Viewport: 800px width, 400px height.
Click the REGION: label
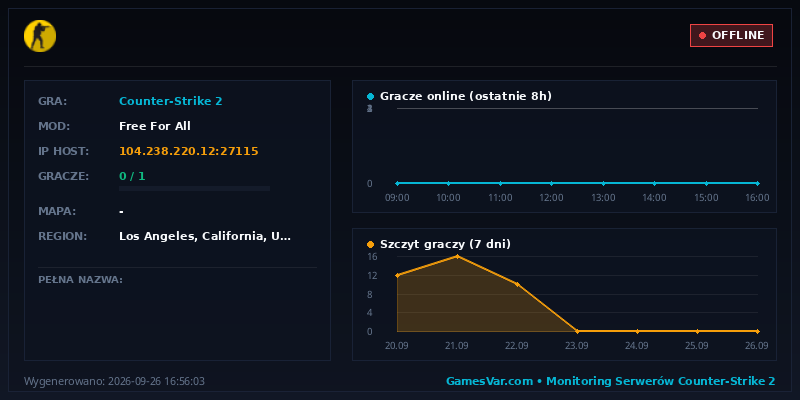[x=63, y=236]
